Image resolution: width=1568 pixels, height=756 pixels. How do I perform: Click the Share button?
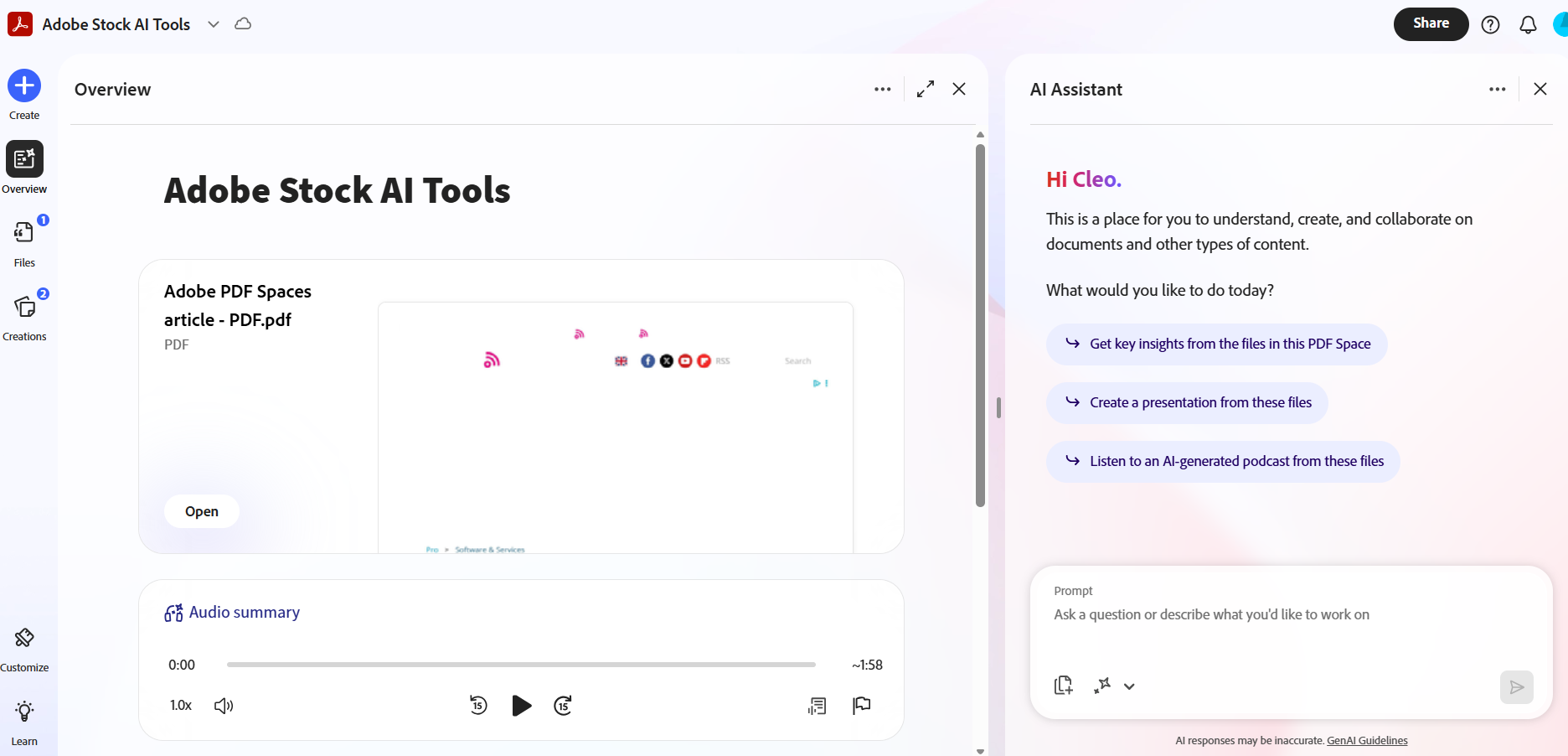pos(1431,23)
